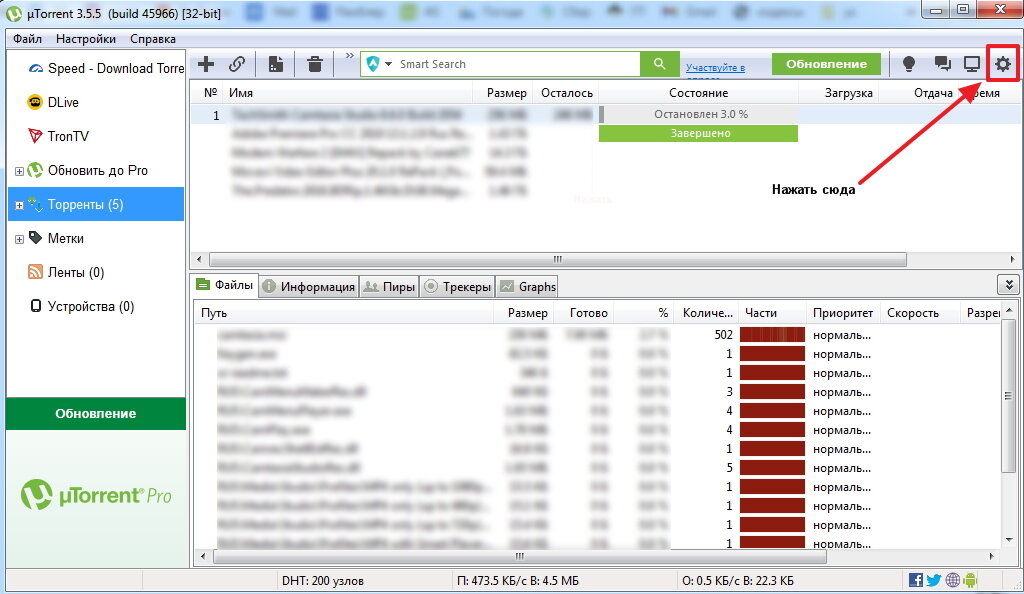Switch to the Graphs tab
The height and width of the screenshot is (594, 1024).
point(528,287)
